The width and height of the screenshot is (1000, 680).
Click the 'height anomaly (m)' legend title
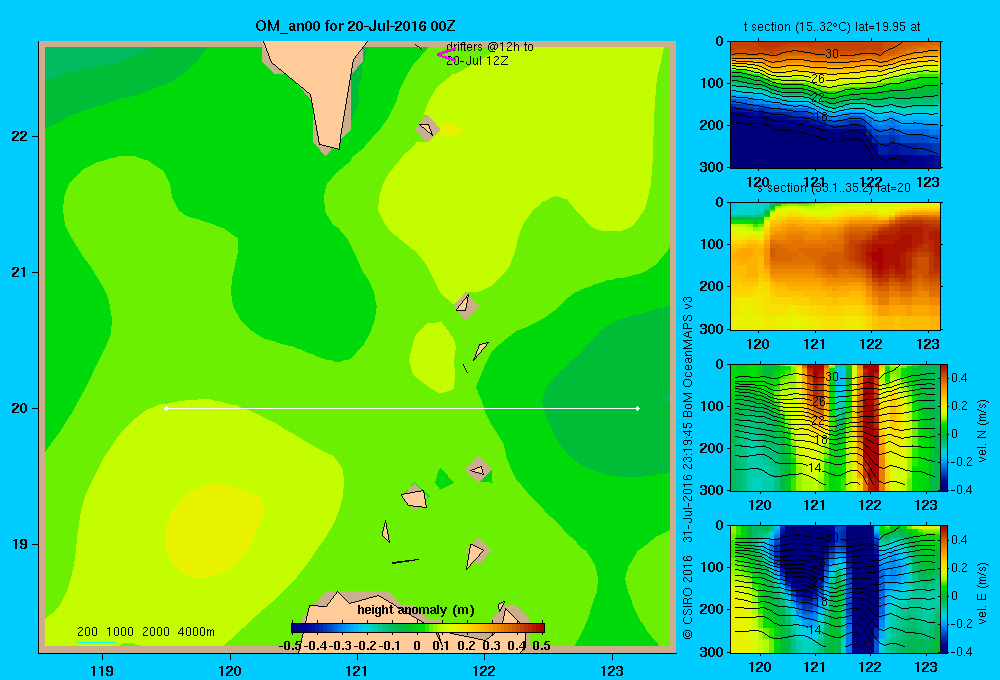pos(416,610)
